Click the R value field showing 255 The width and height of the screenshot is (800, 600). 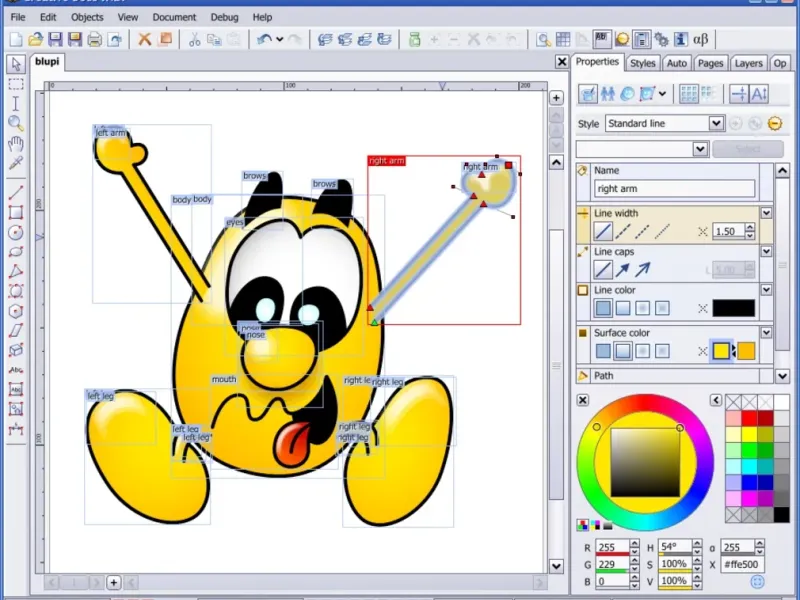613,547
